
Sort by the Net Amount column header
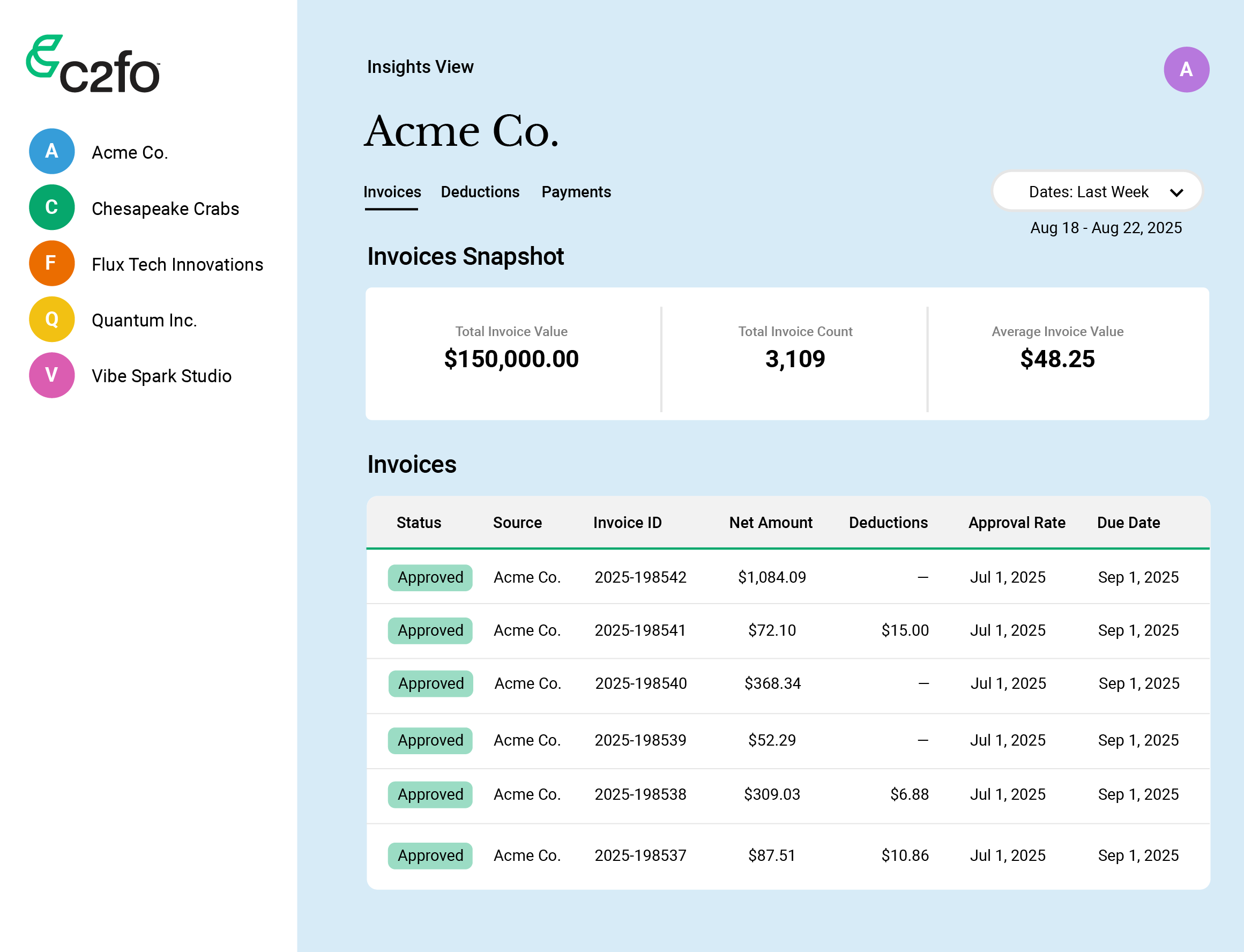point(770,523)
